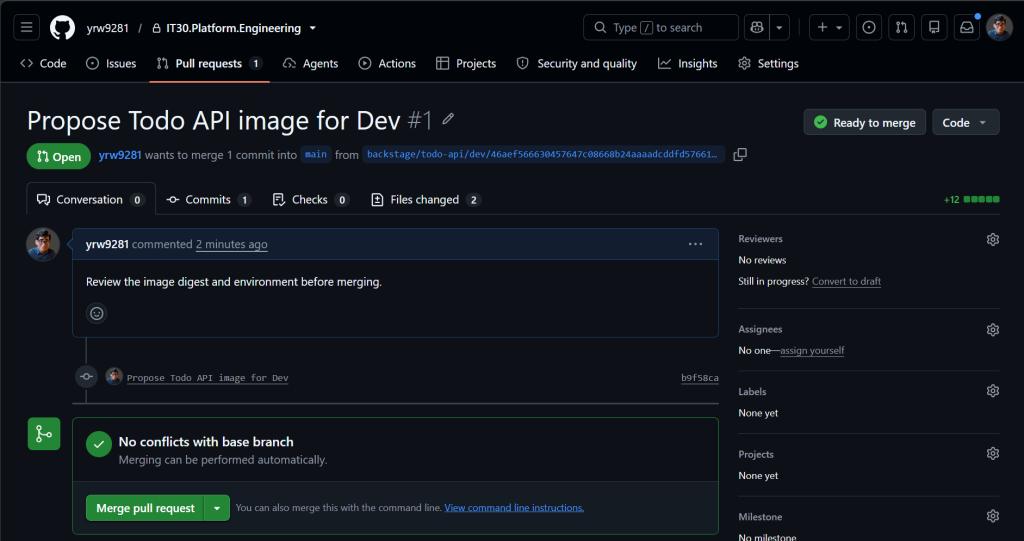Expand merge method dropdown arrow
This screenshot has height=541, width=1024.
(x=217, y=508)
